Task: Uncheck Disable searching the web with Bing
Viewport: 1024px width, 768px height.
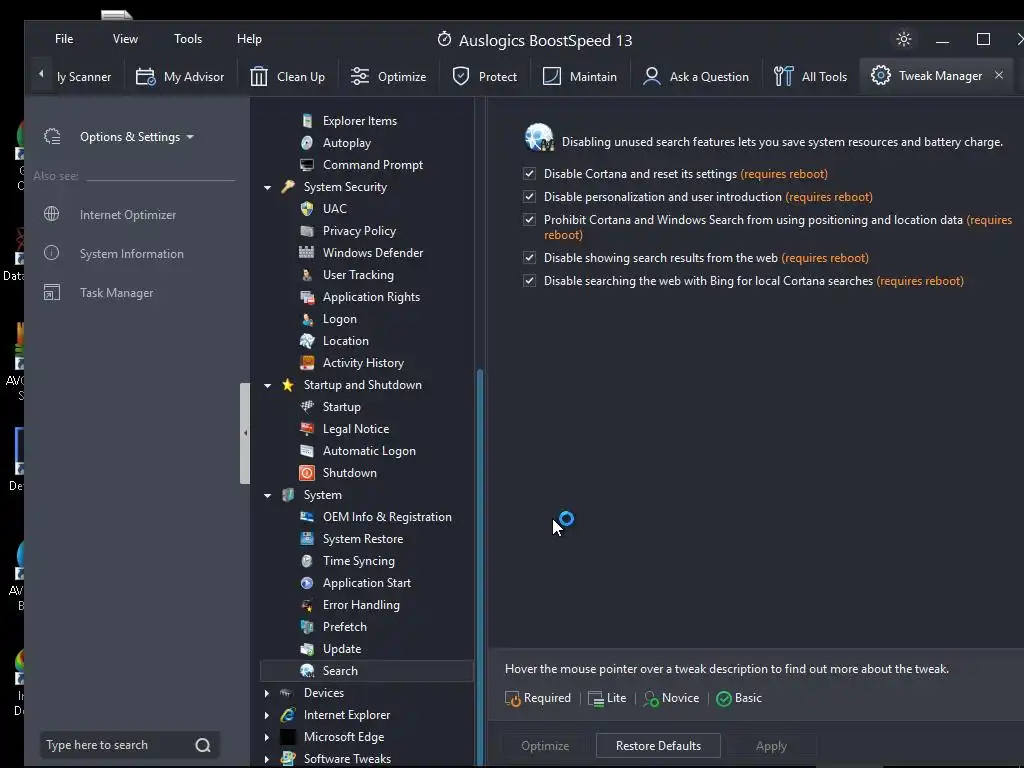Action: [x=530, y=281]
